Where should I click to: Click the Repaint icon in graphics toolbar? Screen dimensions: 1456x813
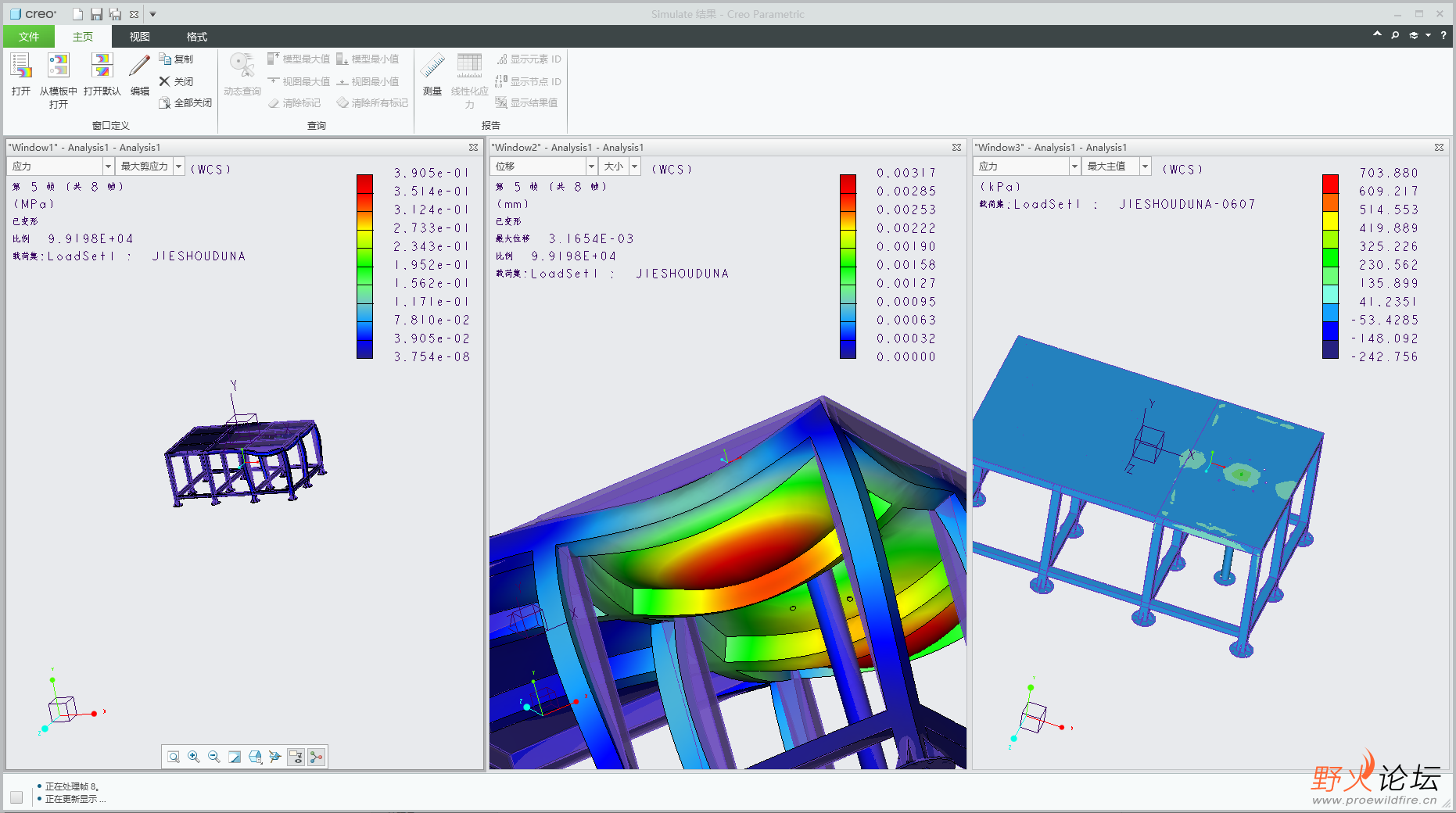point(235,757)
